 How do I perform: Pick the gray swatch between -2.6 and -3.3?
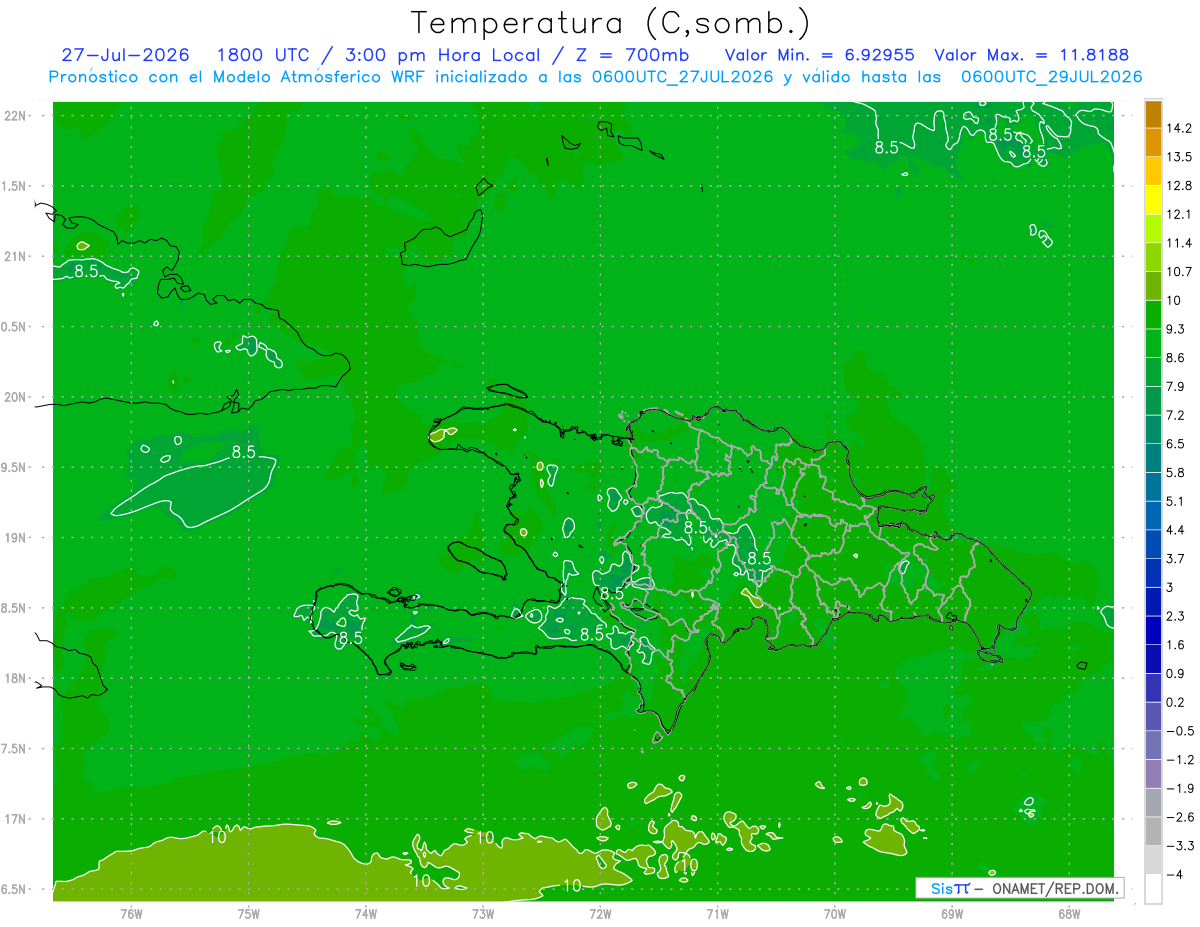coord(1153,832)
